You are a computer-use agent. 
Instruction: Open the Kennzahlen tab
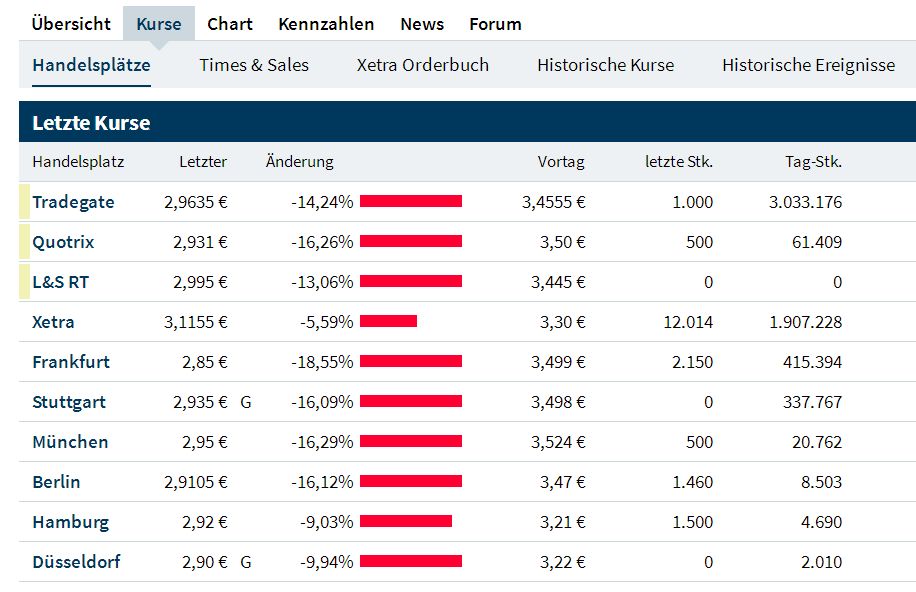326,24
